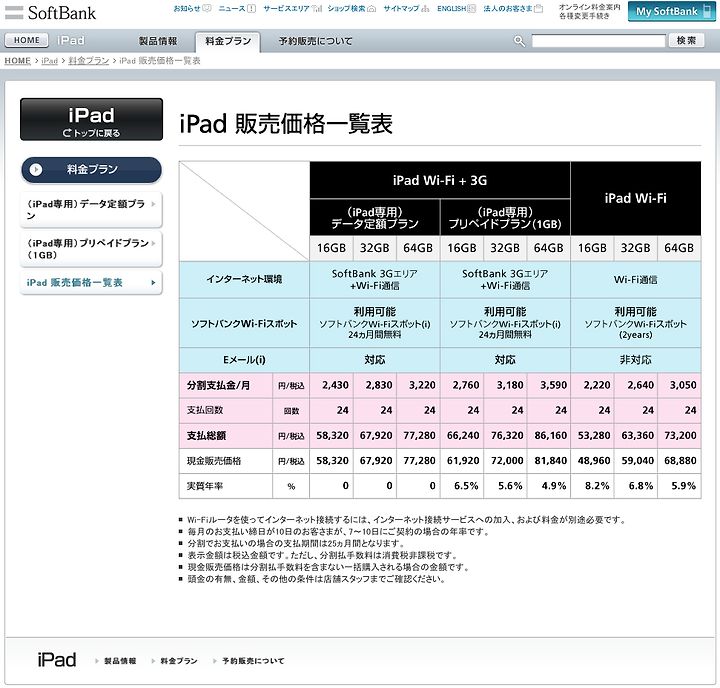Click the Eメール(i) row label
Screen dimensions: 720x688
[244, 360]
